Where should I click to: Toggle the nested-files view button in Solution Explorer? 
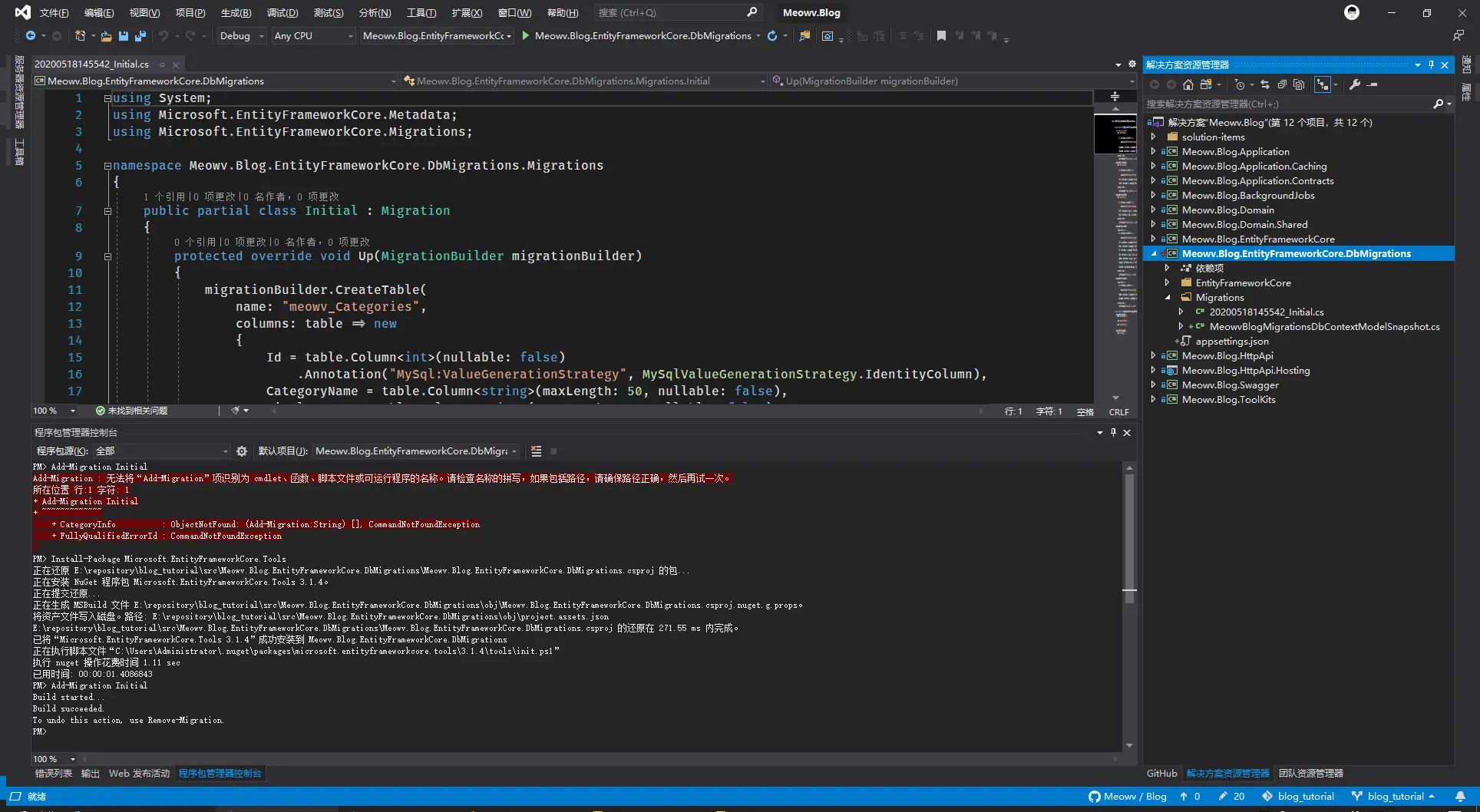1322,85
